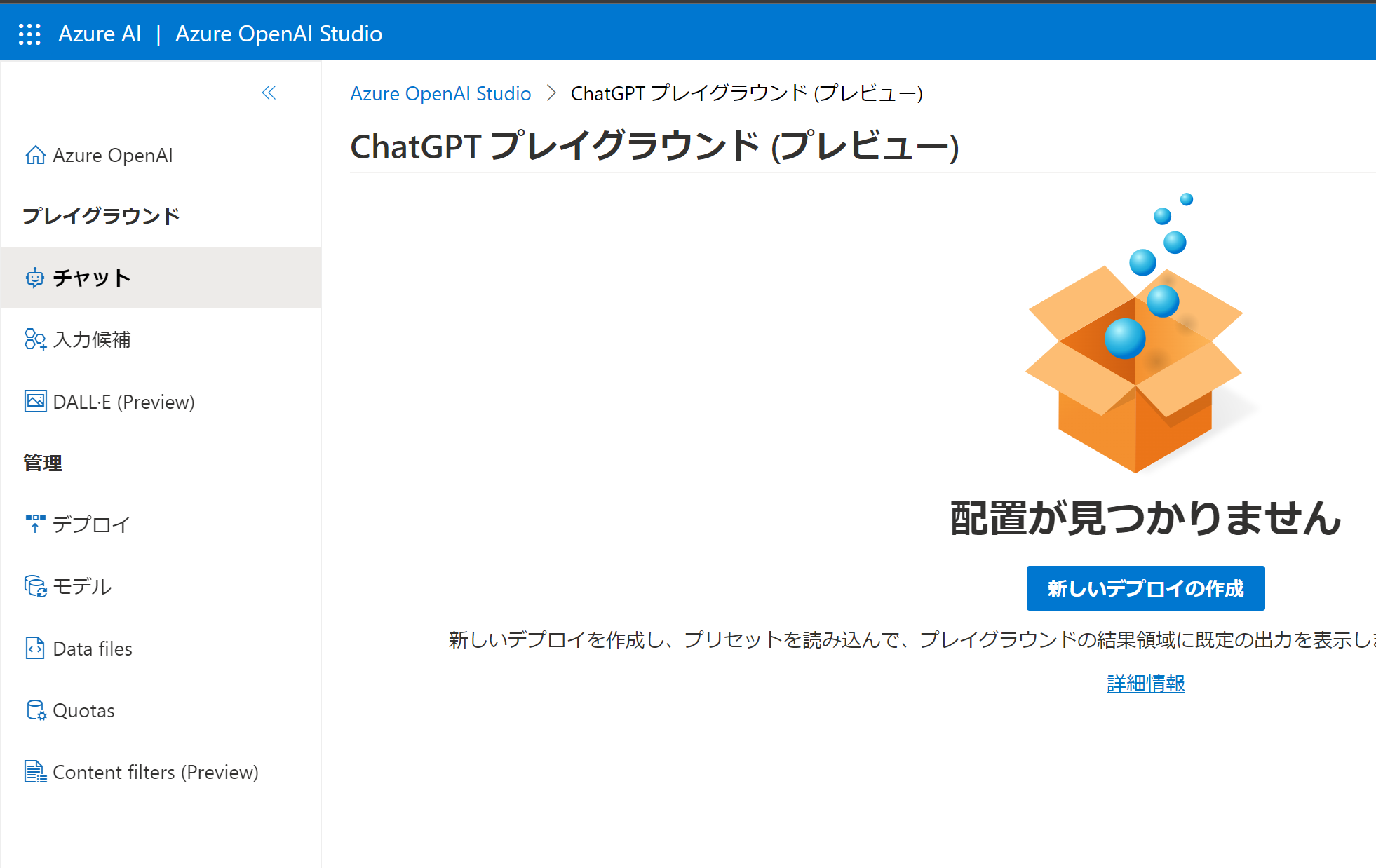The image size is (1376, 868).
Task: Open the app launcher grid icon
Action: click(29, 34)
